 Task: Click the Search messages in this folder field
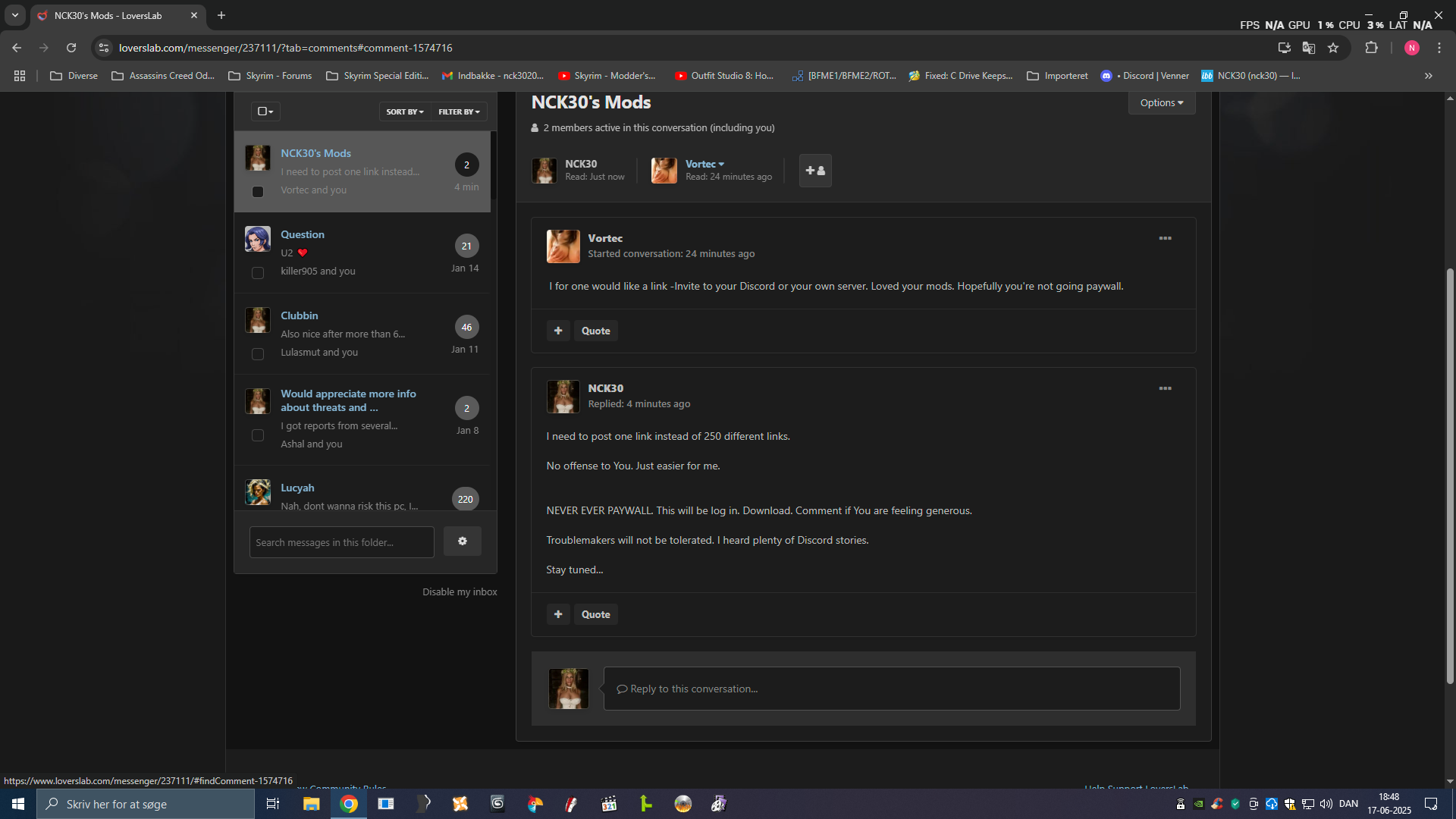pos(342,542)
